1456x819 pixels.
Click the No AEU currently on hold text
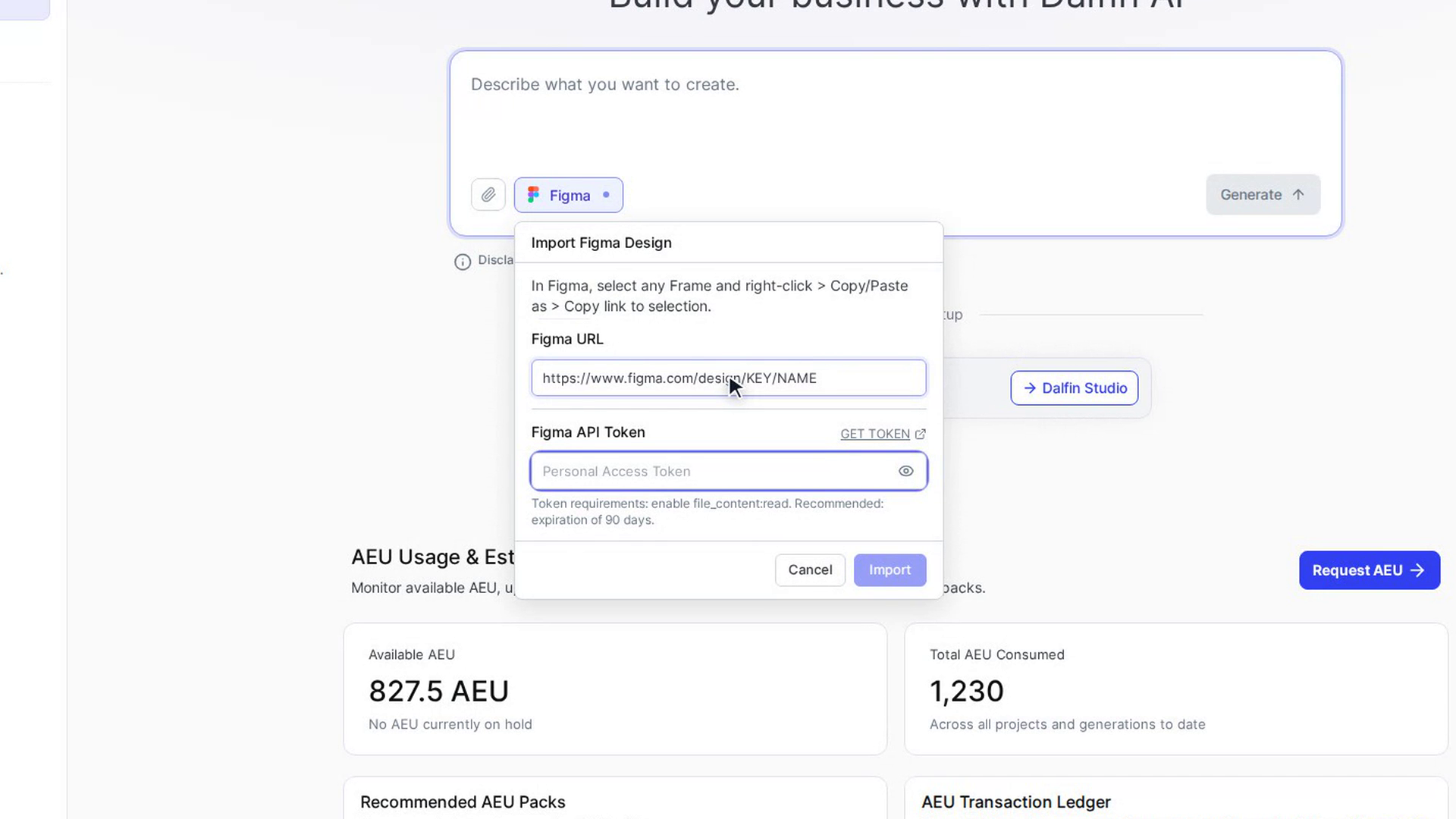pyautogui.click(x=450, y=724)
